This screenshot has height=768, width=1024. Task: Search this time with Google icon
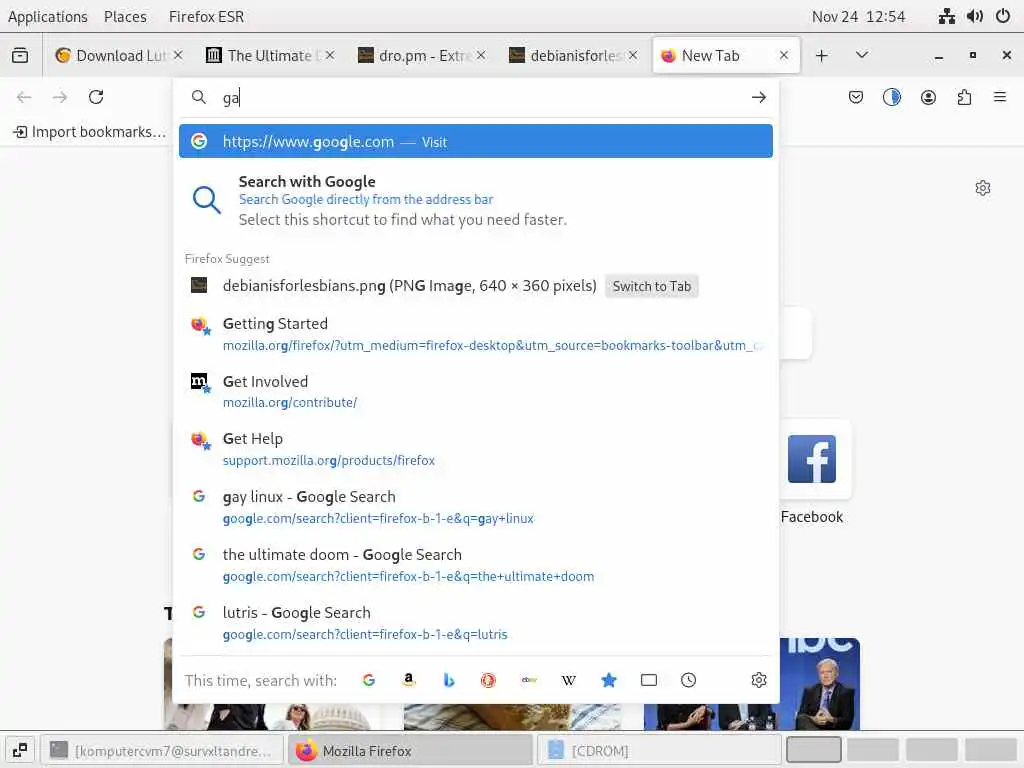[369, 680]
